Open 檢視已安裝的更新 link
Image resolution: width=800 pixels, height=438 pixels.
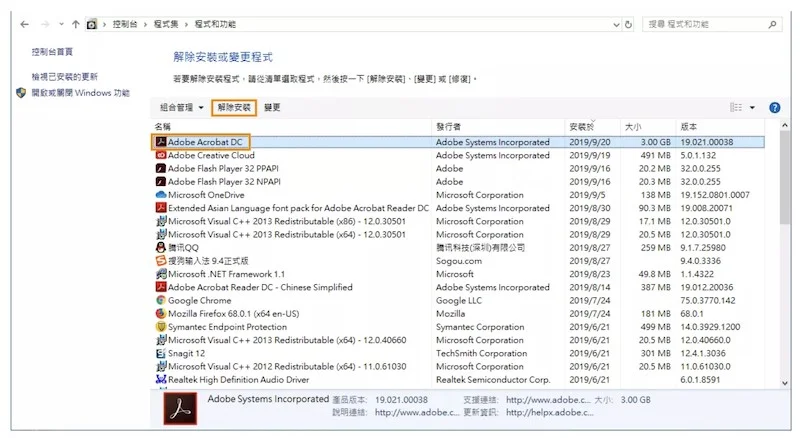[64, 77]
